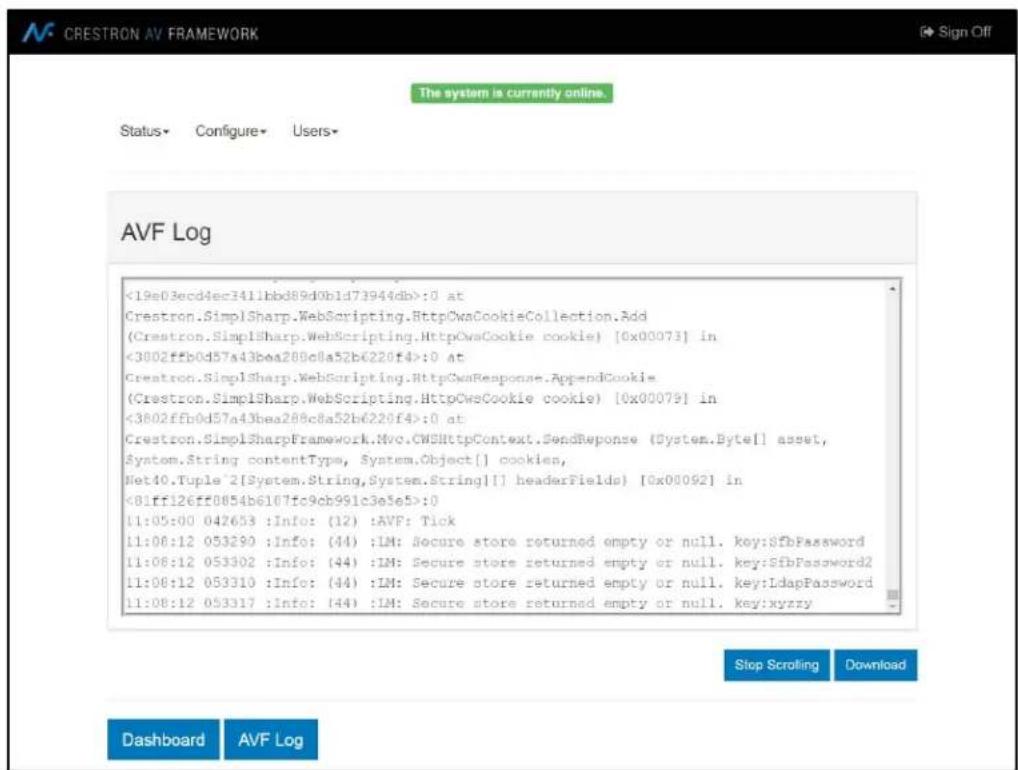Click the 'System.String contentType' log line
Image resolution: width=1018 pixels, height=770 pixels.
click(345, 460)
